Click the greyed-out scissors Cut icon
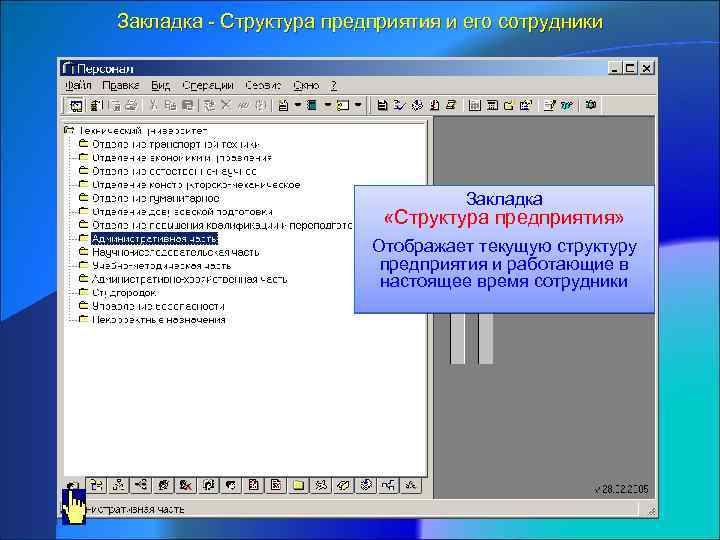 click(153, 105)
